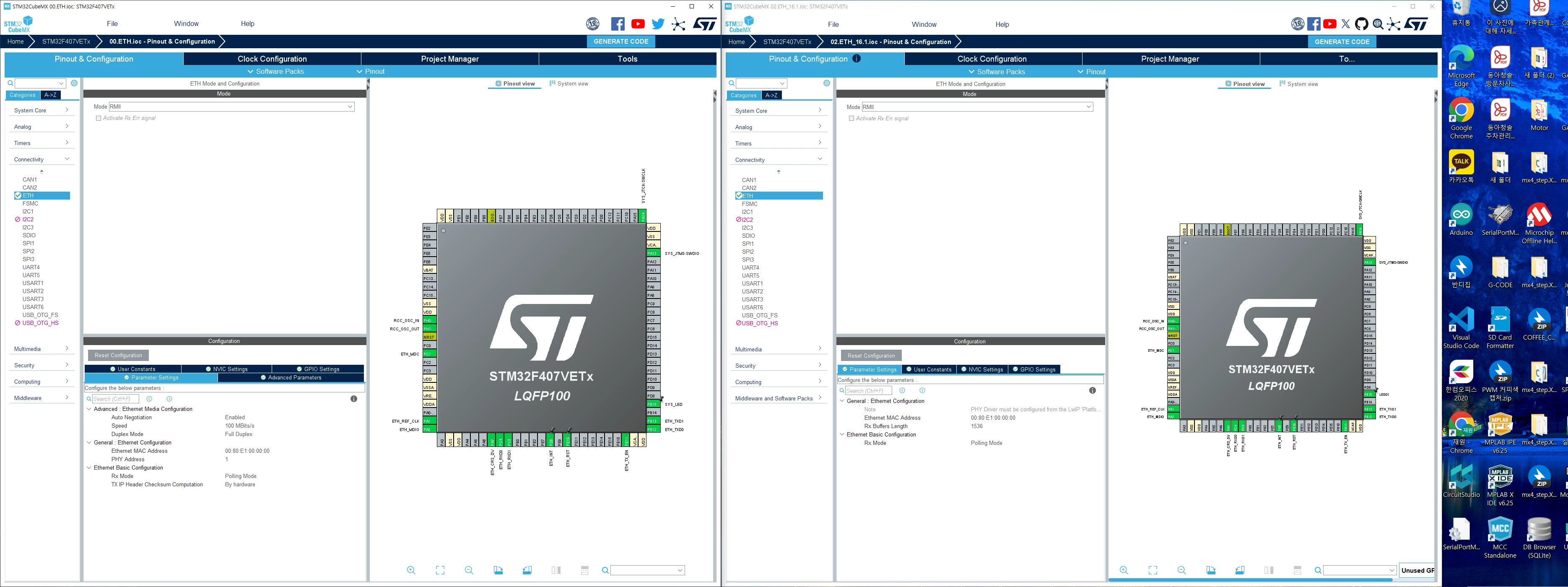Switch to Project Manager tab in right window
The height and width of the screenshot is (587, 1568).
[x=1170, y=58]
